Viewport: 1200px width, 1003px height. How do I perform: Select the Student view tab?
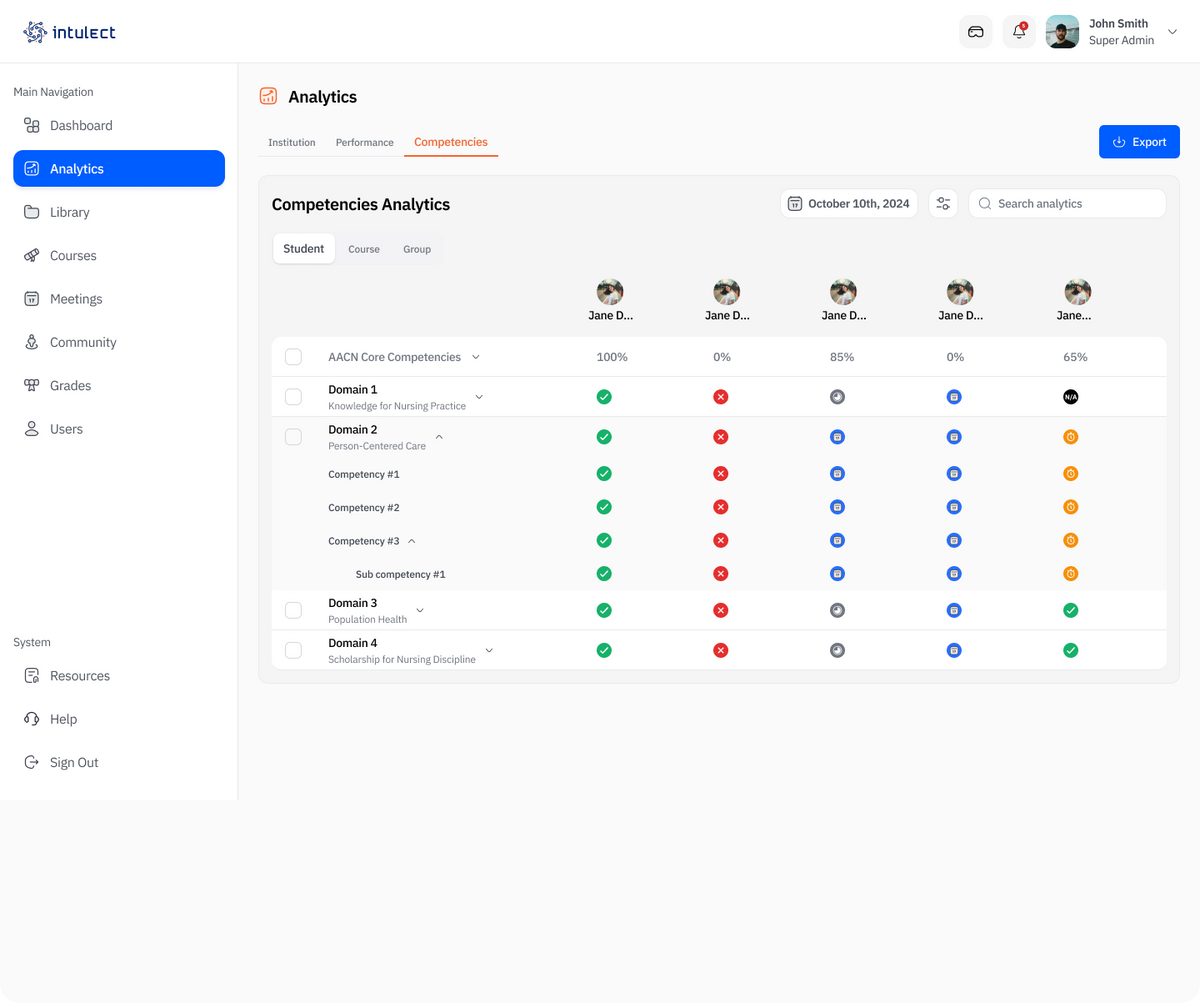tap(304, 249)
